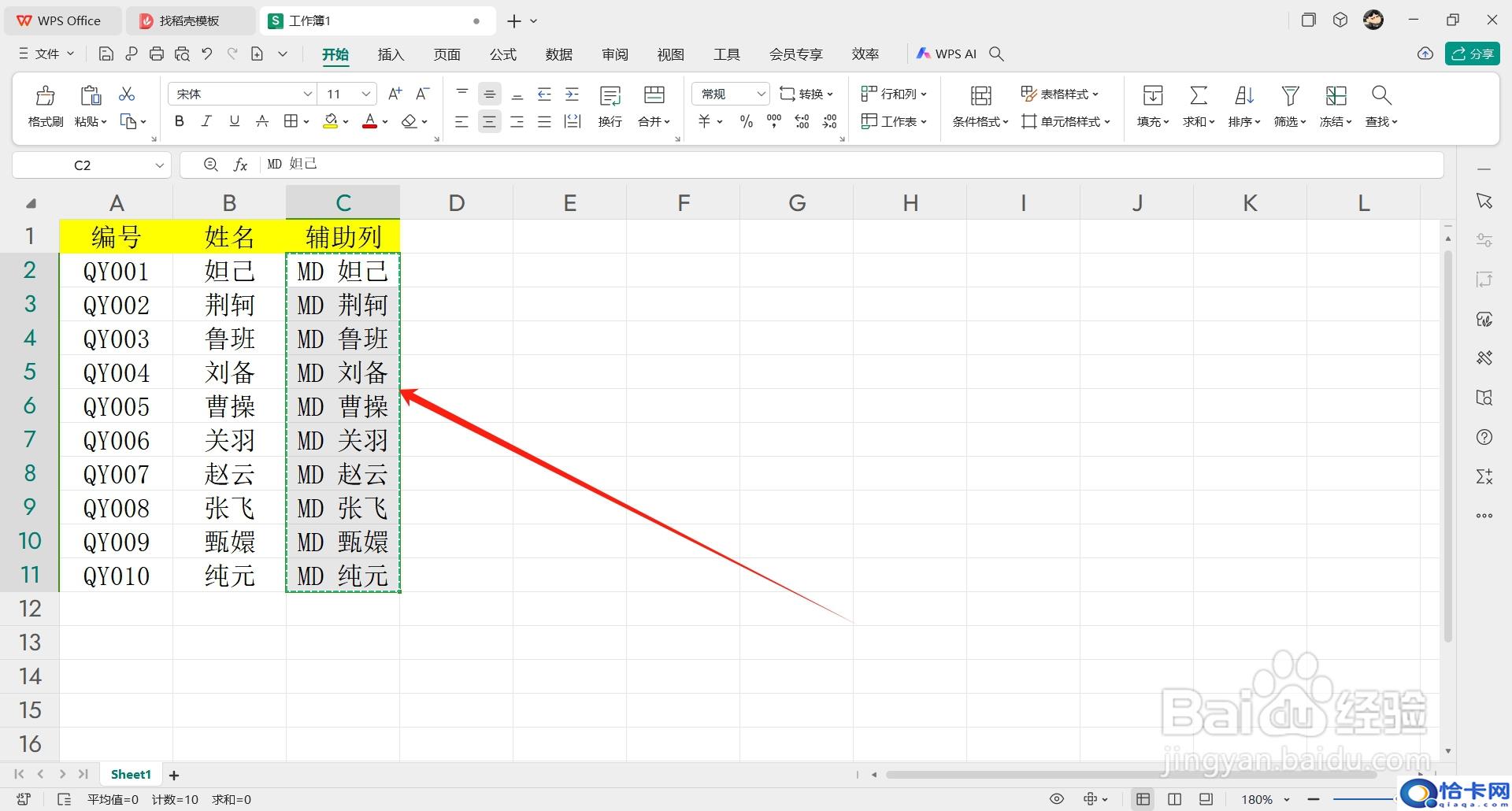Expand the 合并 merge cells dropdown
Viewport: 1512px width, 811px height.
(654, 121)
